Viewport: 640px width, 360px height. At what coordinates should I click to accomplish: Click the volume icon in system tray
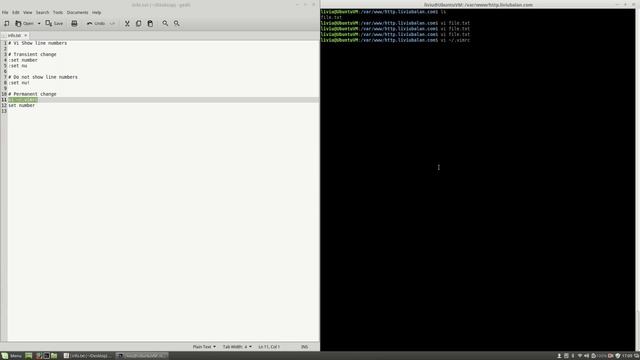click(x=587, y=356)
